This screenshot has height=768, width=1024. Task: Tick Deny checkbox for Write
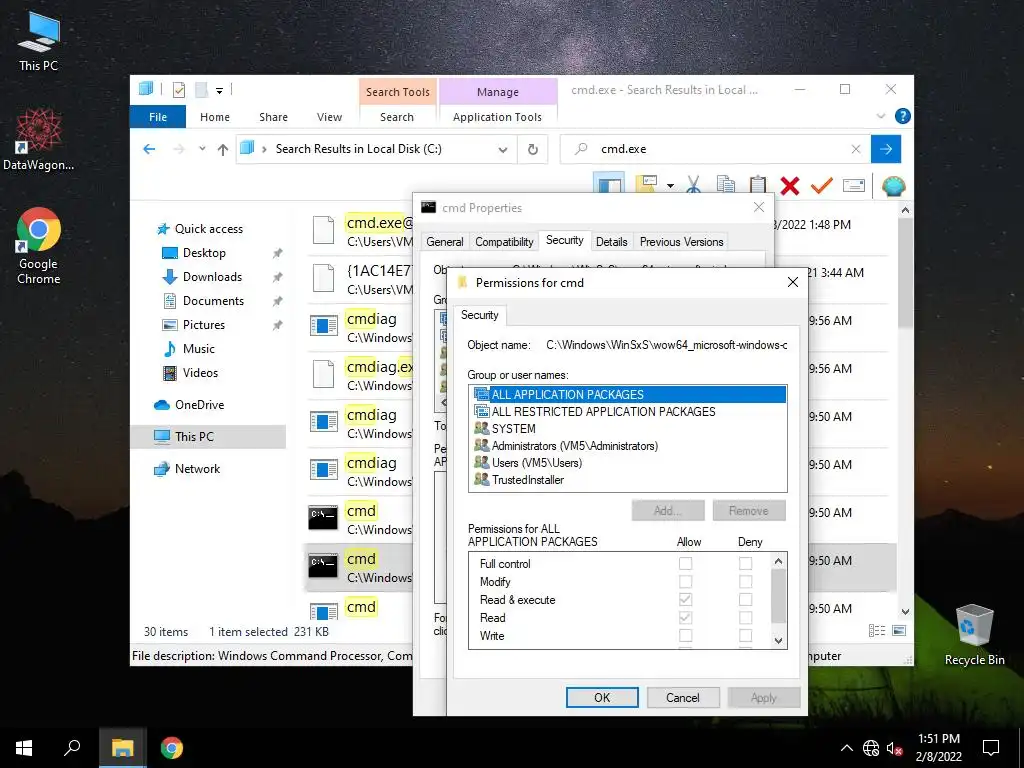tap(745, 635)
